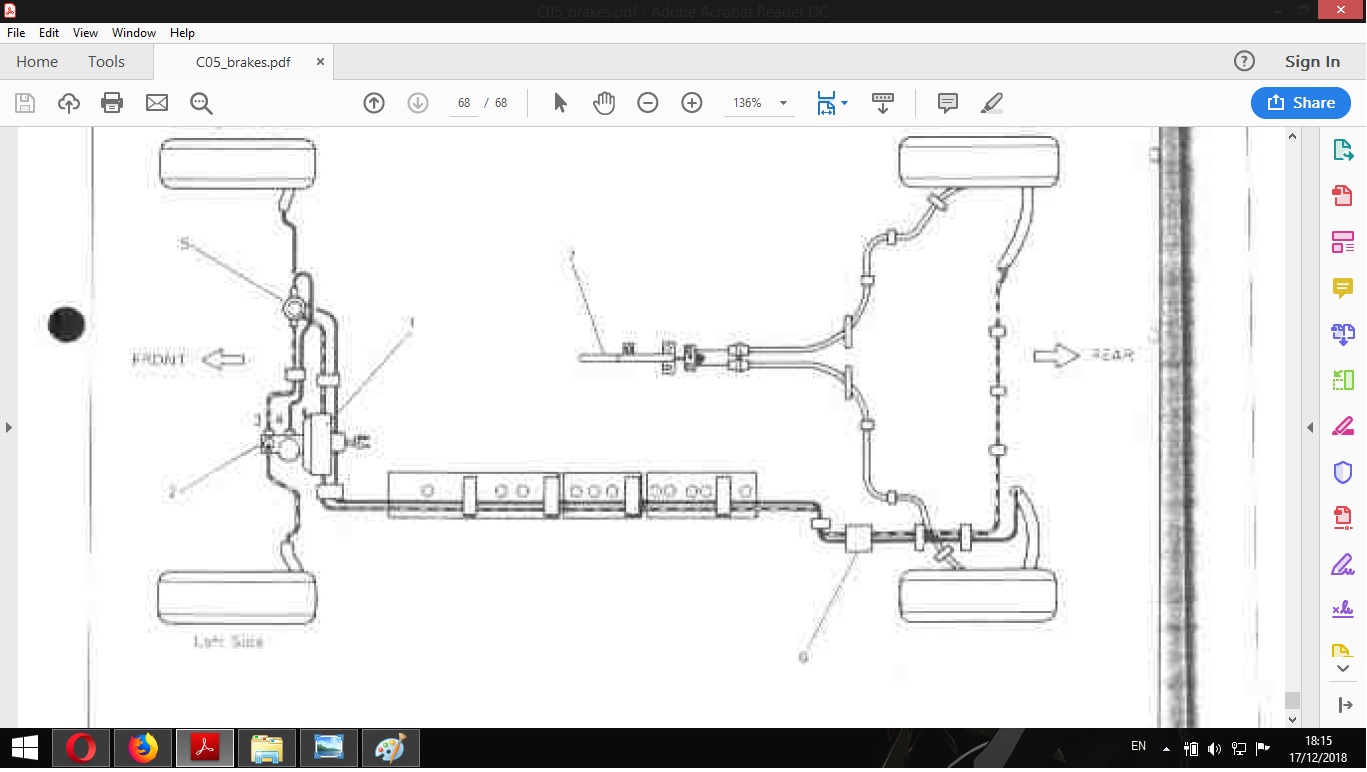Screen dimensions: 1367x772
Task: Select the Highlight text pen tool
Action: 992,103
